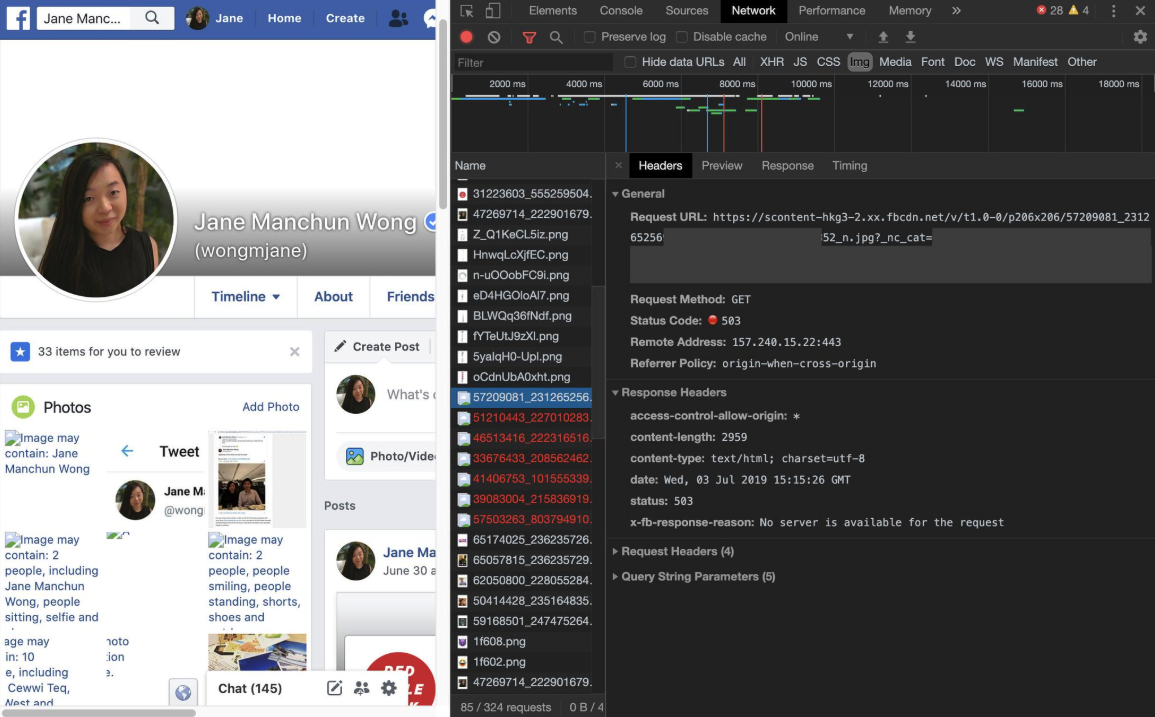Open DevTools three-dot customize menu
This screenshot has height=717, width=1155.
pyautogui.click(x=1113, y=10)
